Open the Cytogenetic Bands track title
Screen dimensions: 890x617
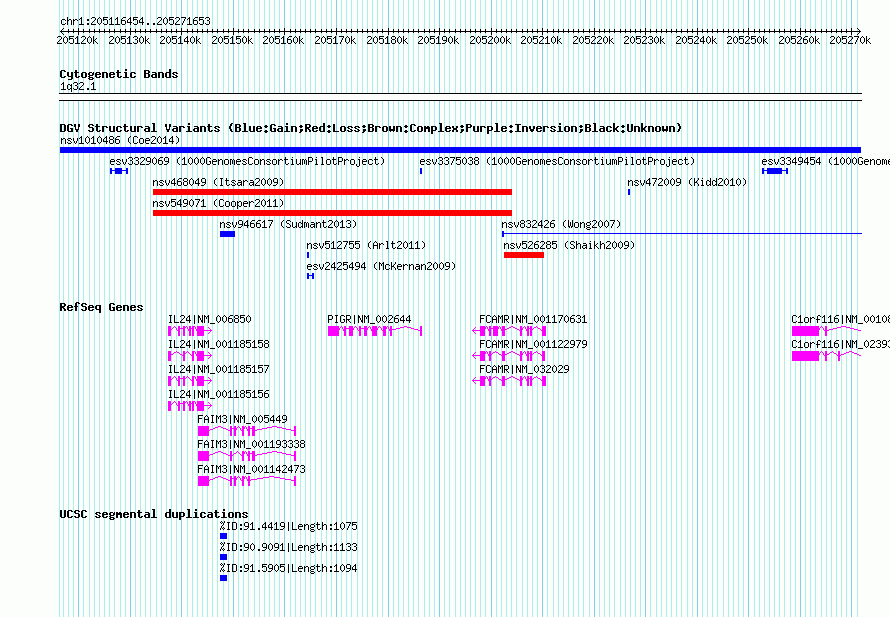coord(119,74)
